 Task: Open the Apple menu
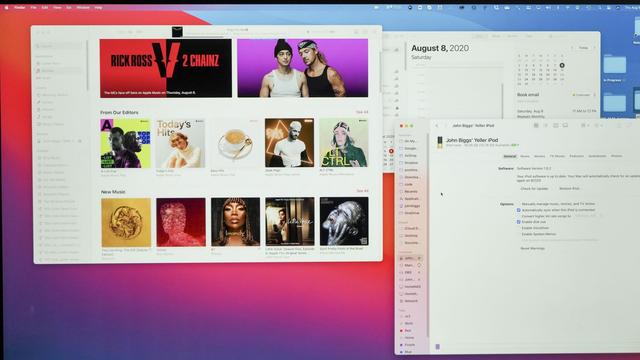coord(6,7)
